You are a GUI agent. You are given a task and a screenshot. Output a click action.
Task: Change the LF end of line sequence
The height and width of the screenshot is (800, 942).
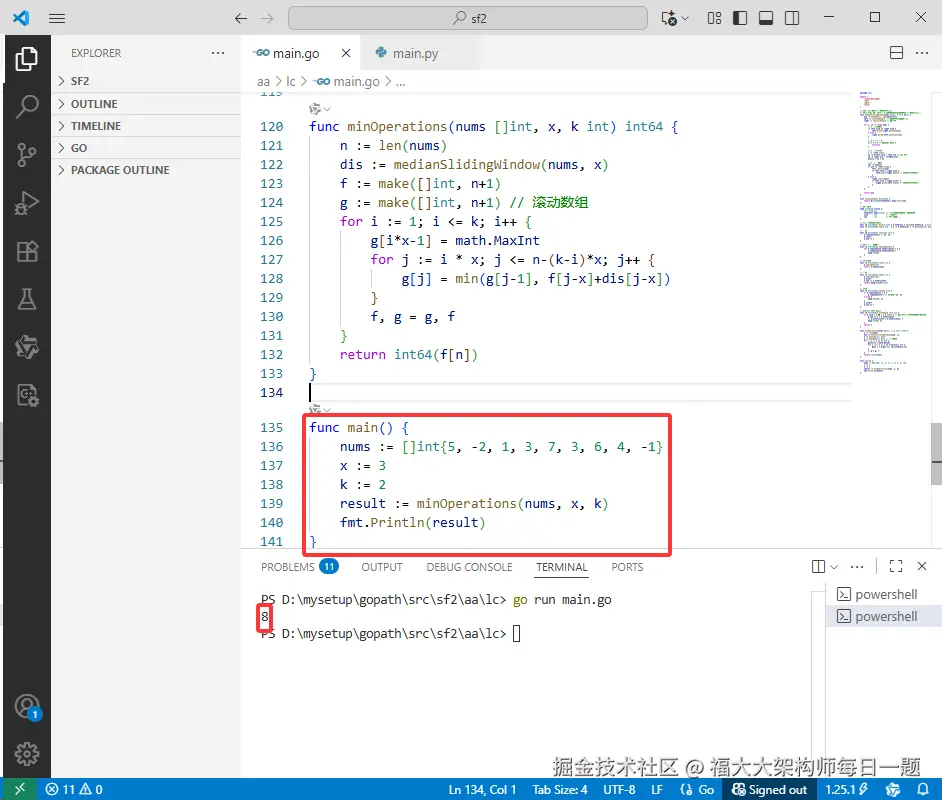(657, 789)
